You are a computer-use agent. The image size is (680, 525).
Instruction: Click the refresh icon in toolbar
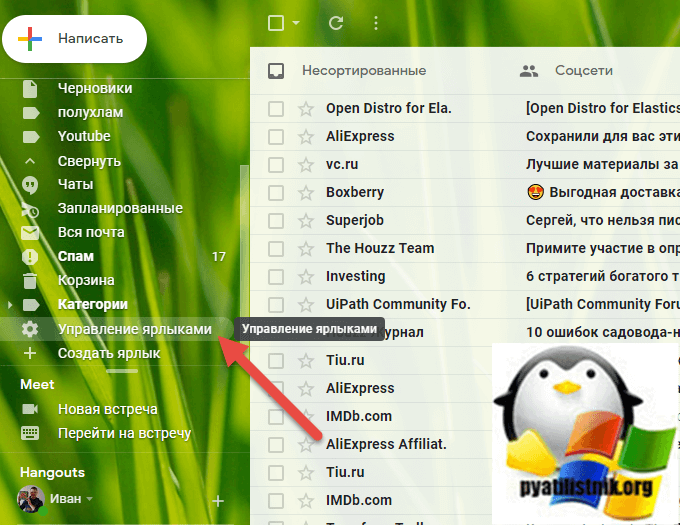(x=336, y=23)
